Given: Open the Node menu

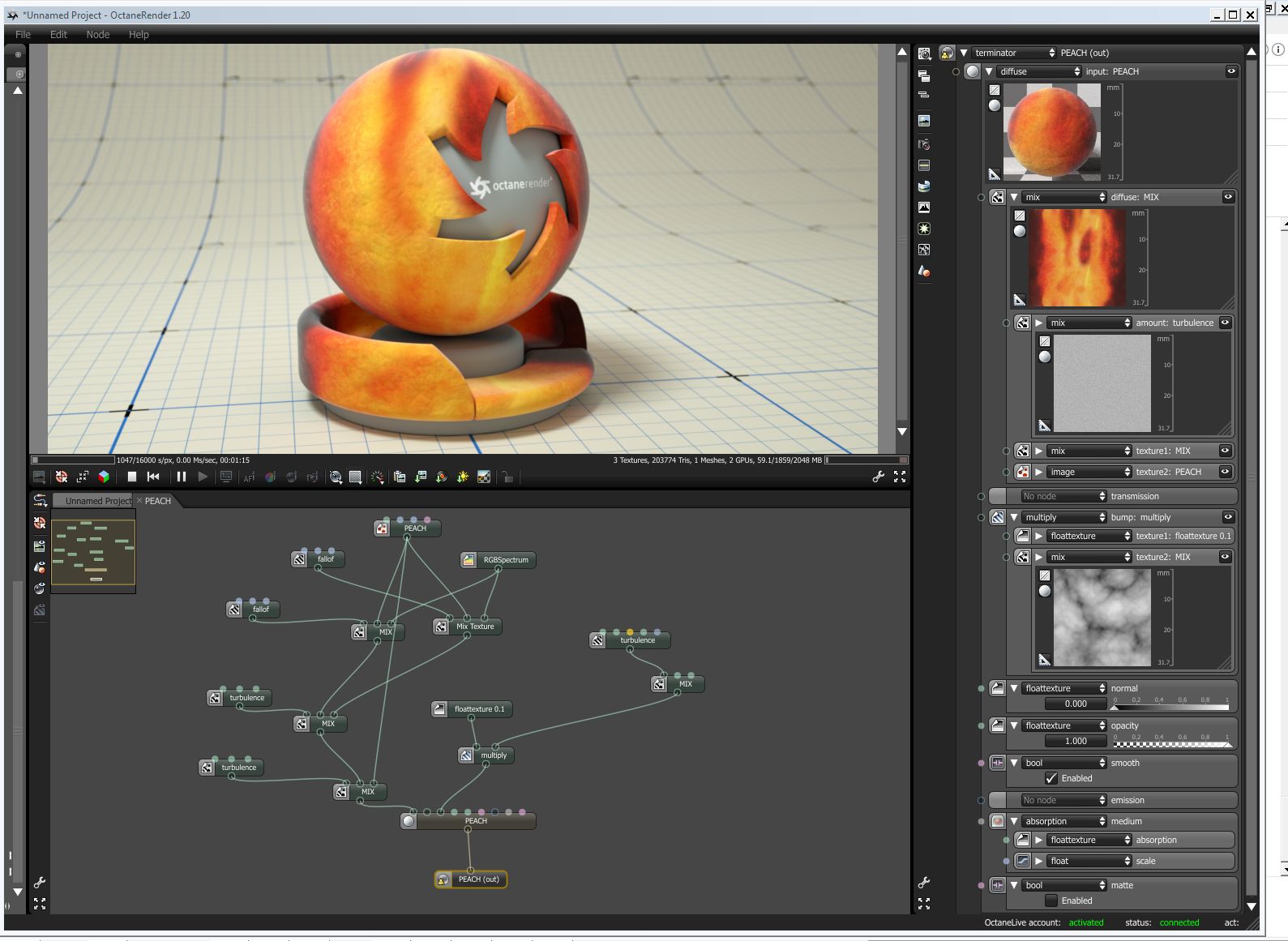Looking at the screenshot, I should click(x=98, y=35).
